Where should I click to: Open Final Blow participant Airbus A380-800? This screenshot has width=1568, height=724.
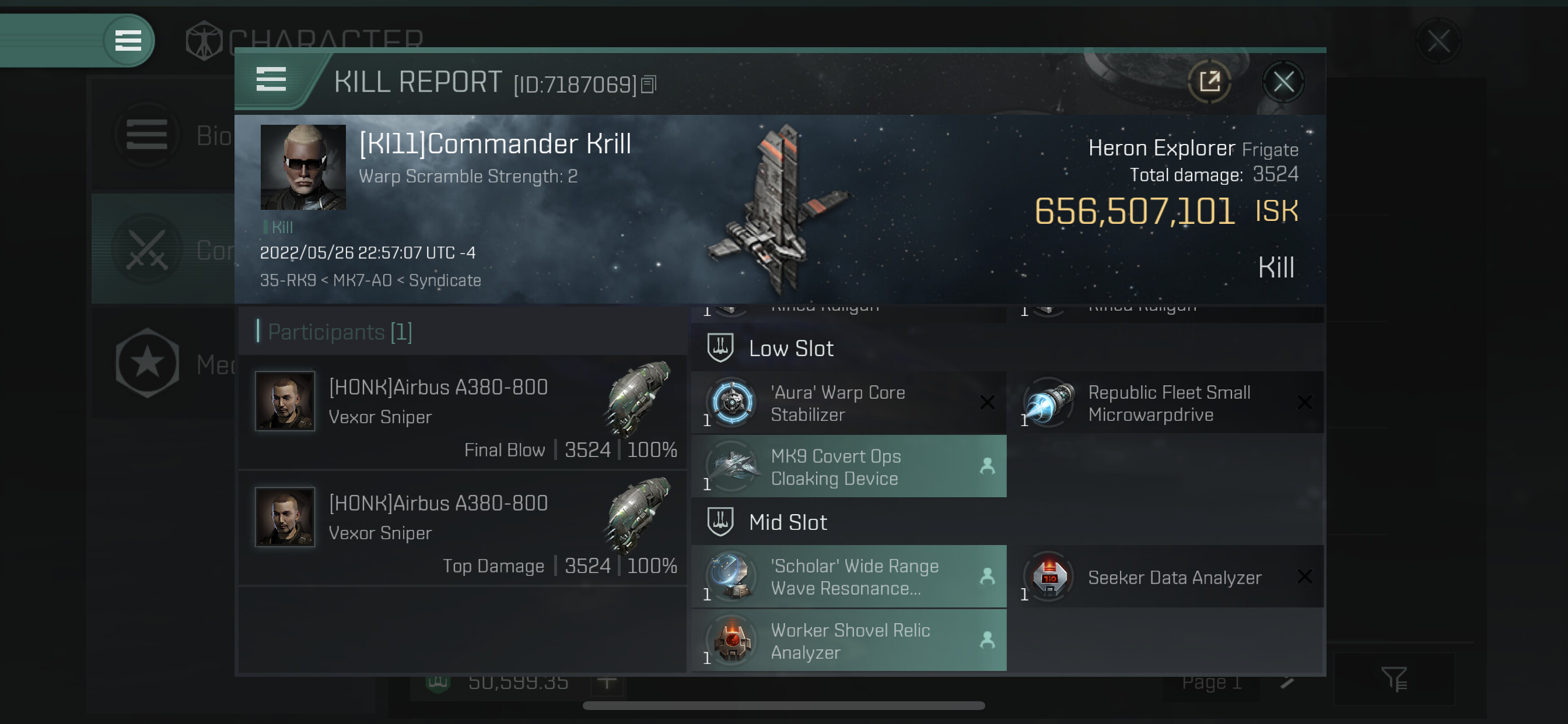(463, 412)
